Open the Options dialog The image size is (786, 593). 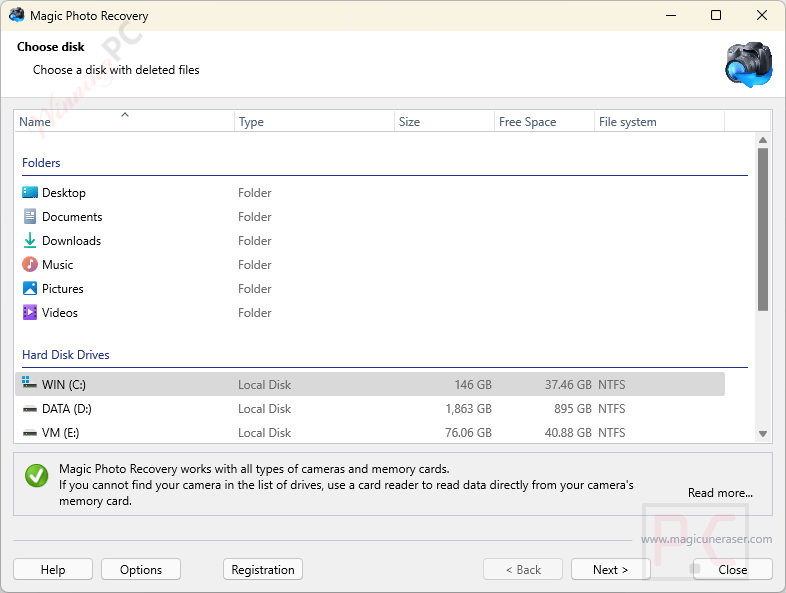(141, 569)
